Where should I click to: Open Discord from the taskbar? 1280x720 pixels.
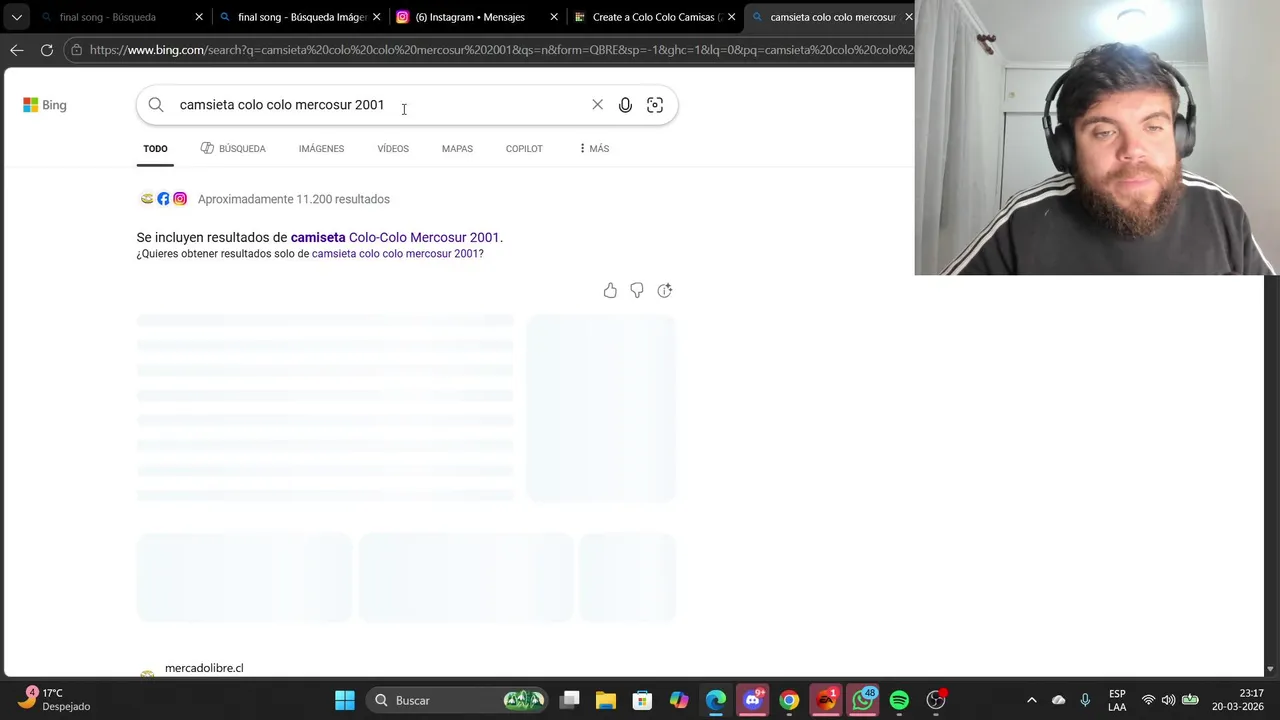point(753,700)
